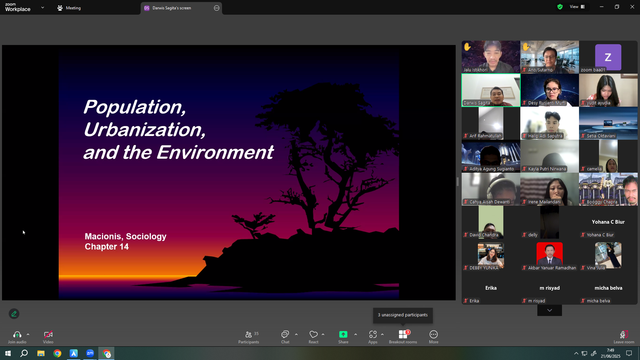
Task: Open the Zoom app taskbar icon
Action: coord(90,353)
